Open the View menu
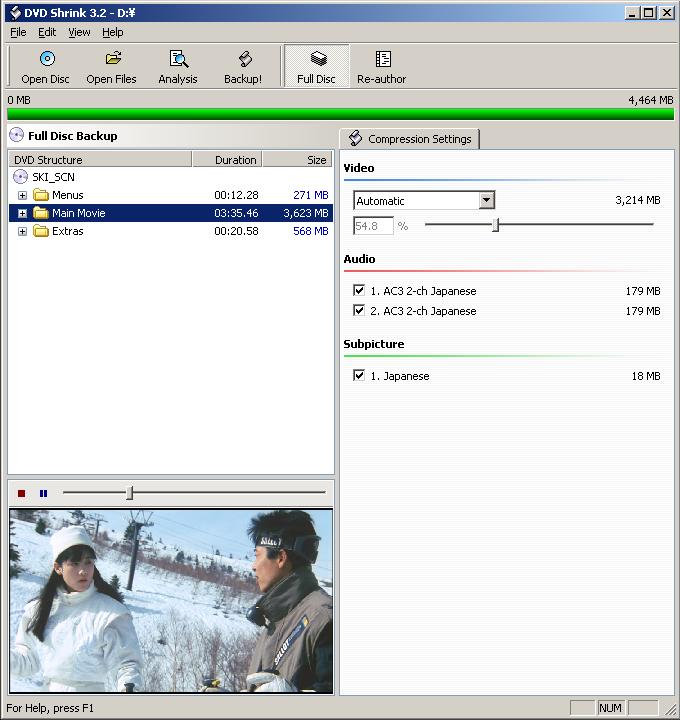The image size is (680, 720). 79,32
